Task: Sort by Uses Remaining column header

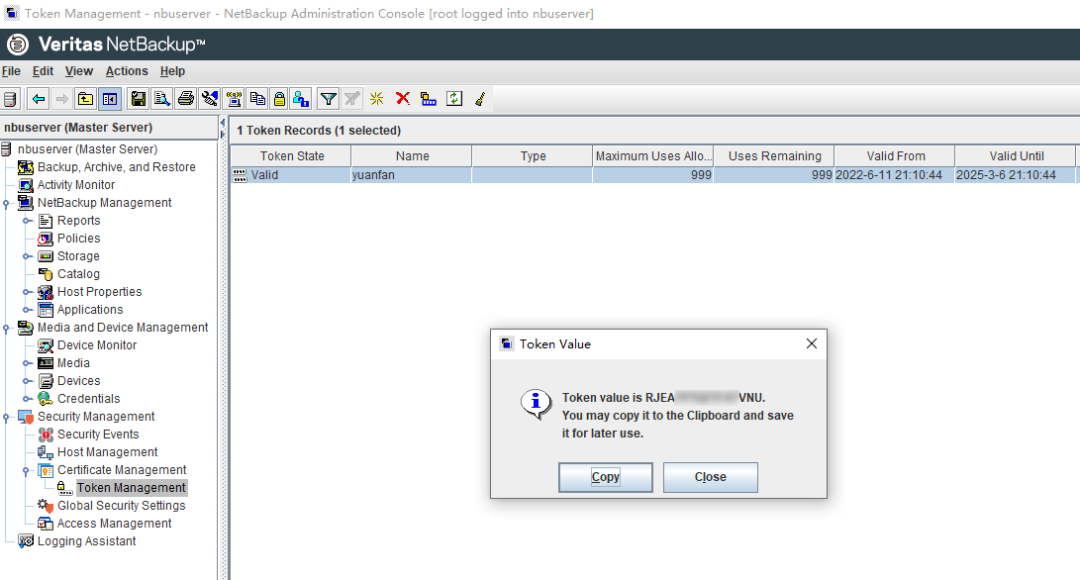Action: click(774, 156)
